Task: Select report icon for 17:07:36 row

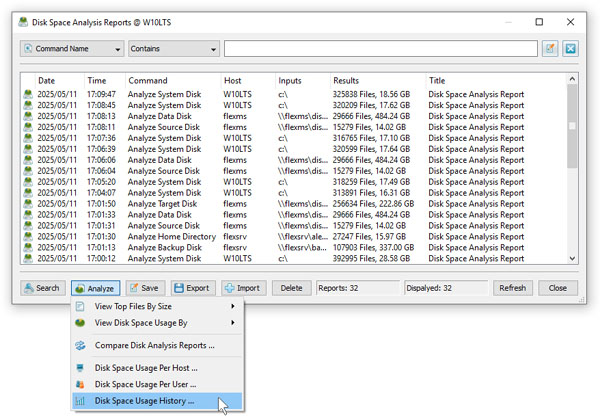Action: [28, 138]
